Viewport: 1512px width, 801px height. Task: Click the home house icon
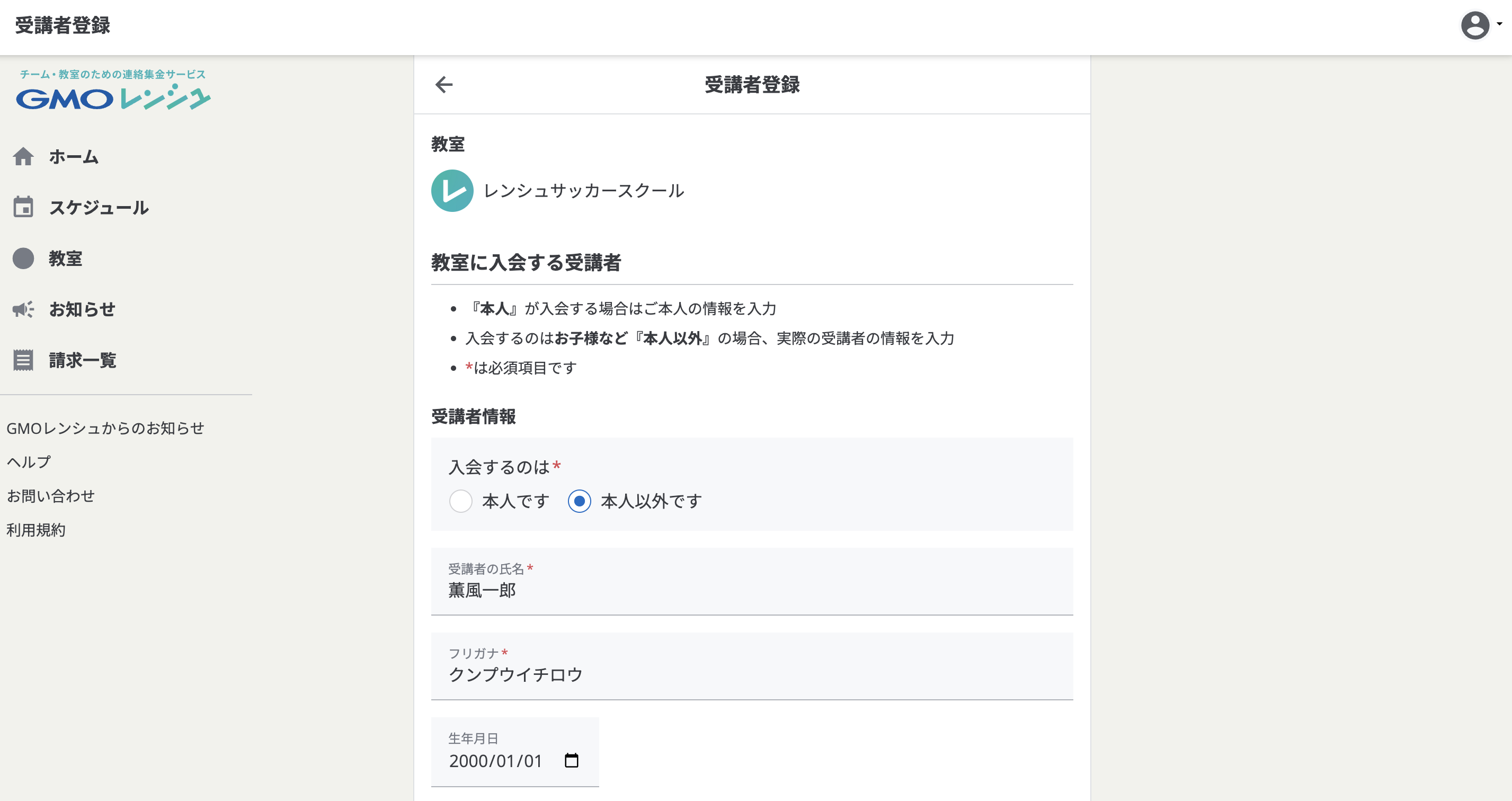[23, 157]
